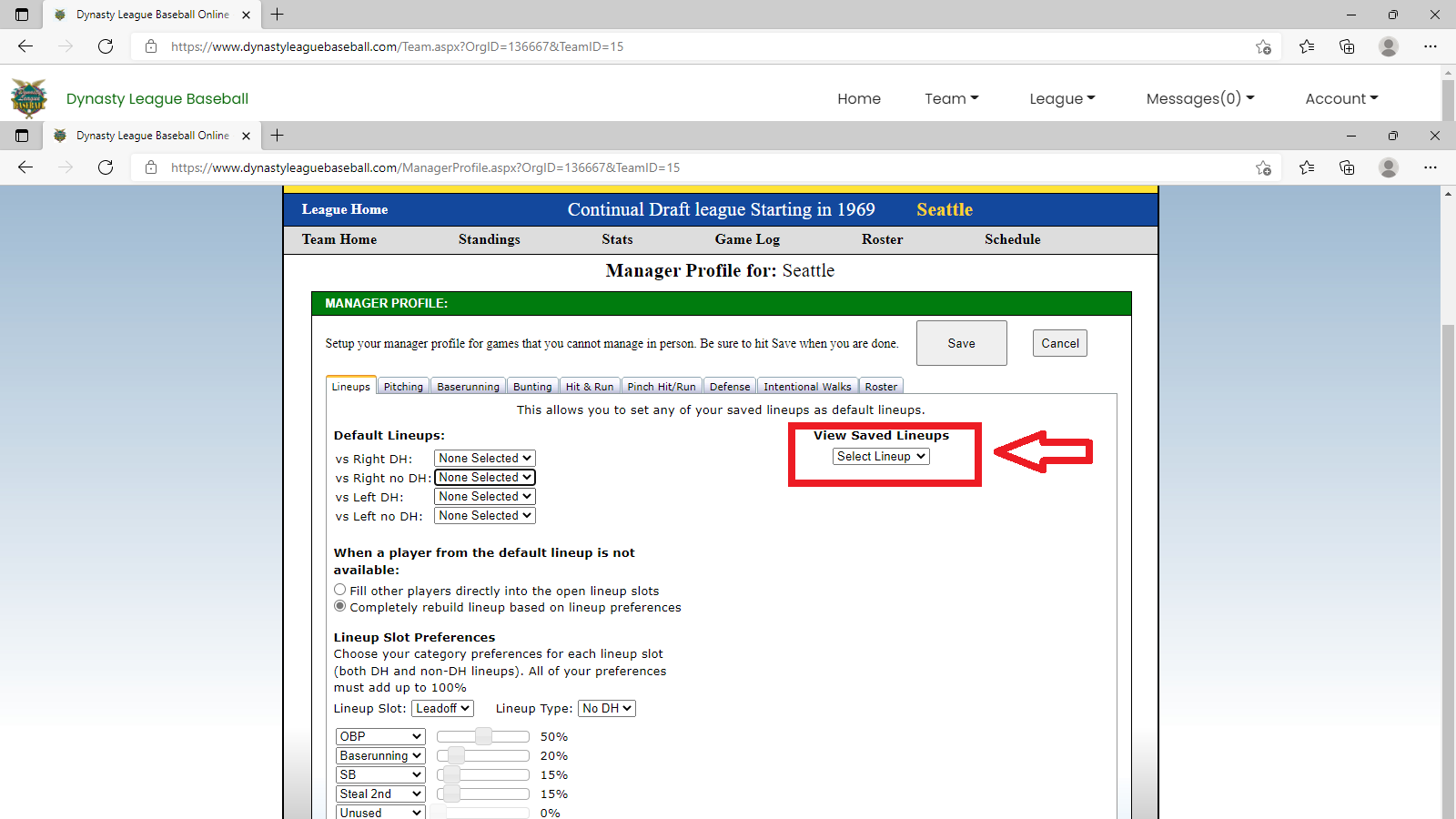The height and width of the screenshot is (819, 1456).
Task: Open the Favorites star icon in inner browser
Action: point(1307,167)
